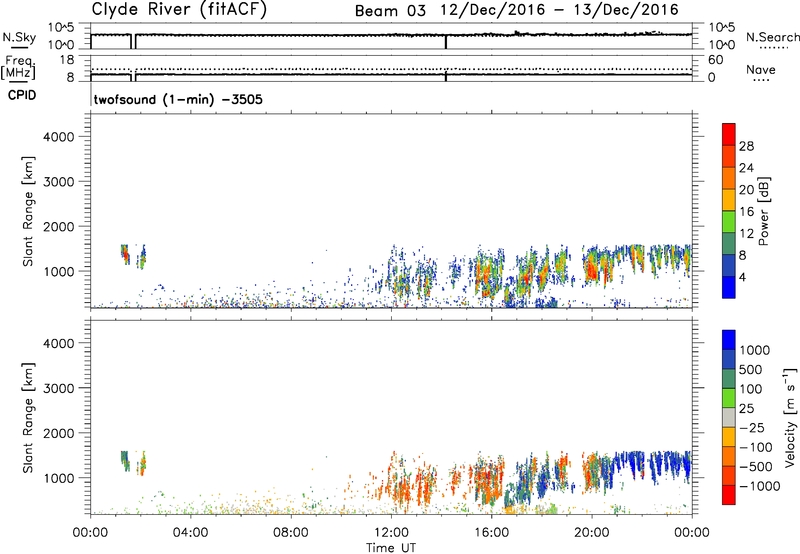This screenshot has height=554, width=800.
Task: Click the Velocity panel 'Slant Range [km]' label
Action: [28, 417]
